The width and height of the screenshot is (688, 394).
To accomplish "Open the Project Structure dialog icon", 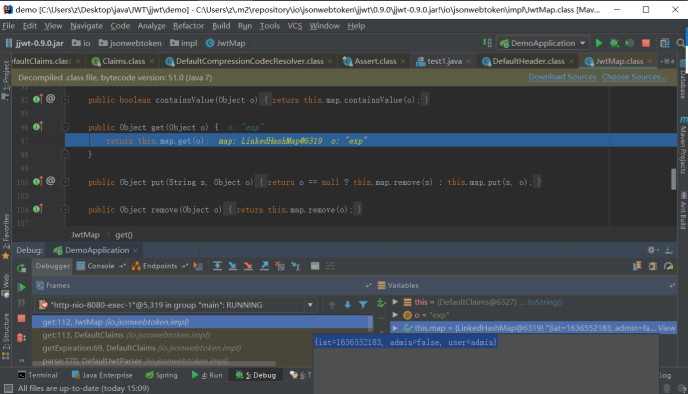I will 665,43.
